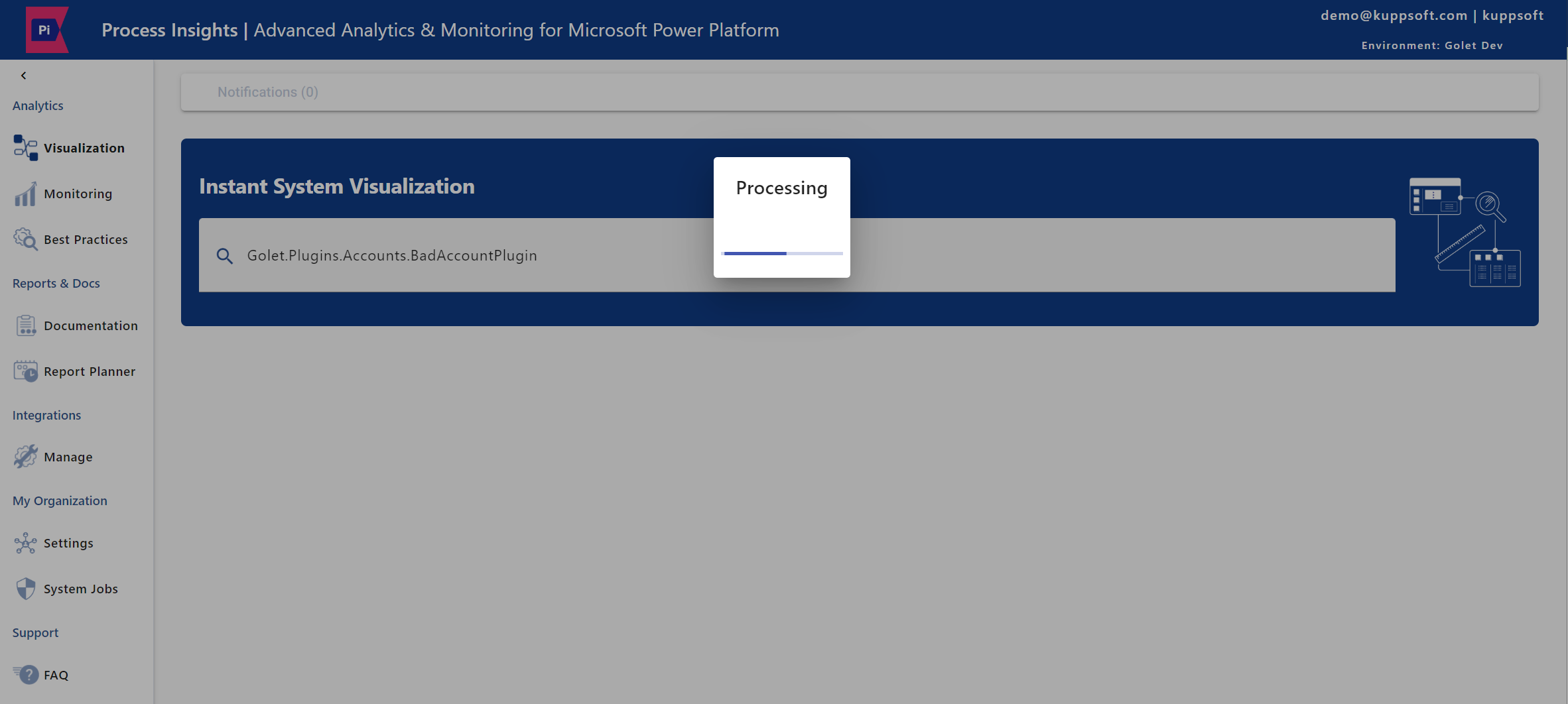Open Settings under My Organization

[68, 543]
